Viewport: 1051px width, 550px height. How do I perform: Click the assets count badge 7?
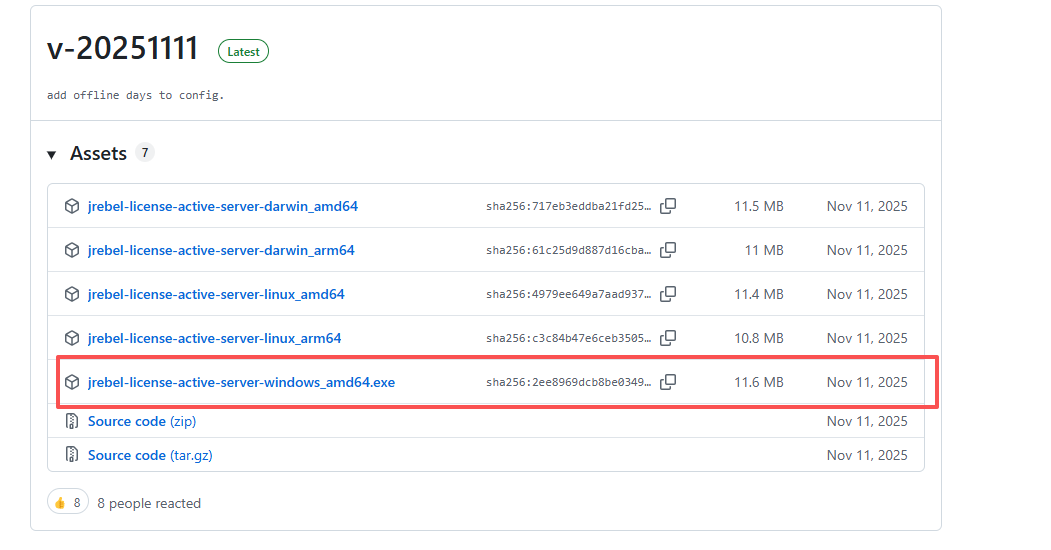(x=145, y=153)
